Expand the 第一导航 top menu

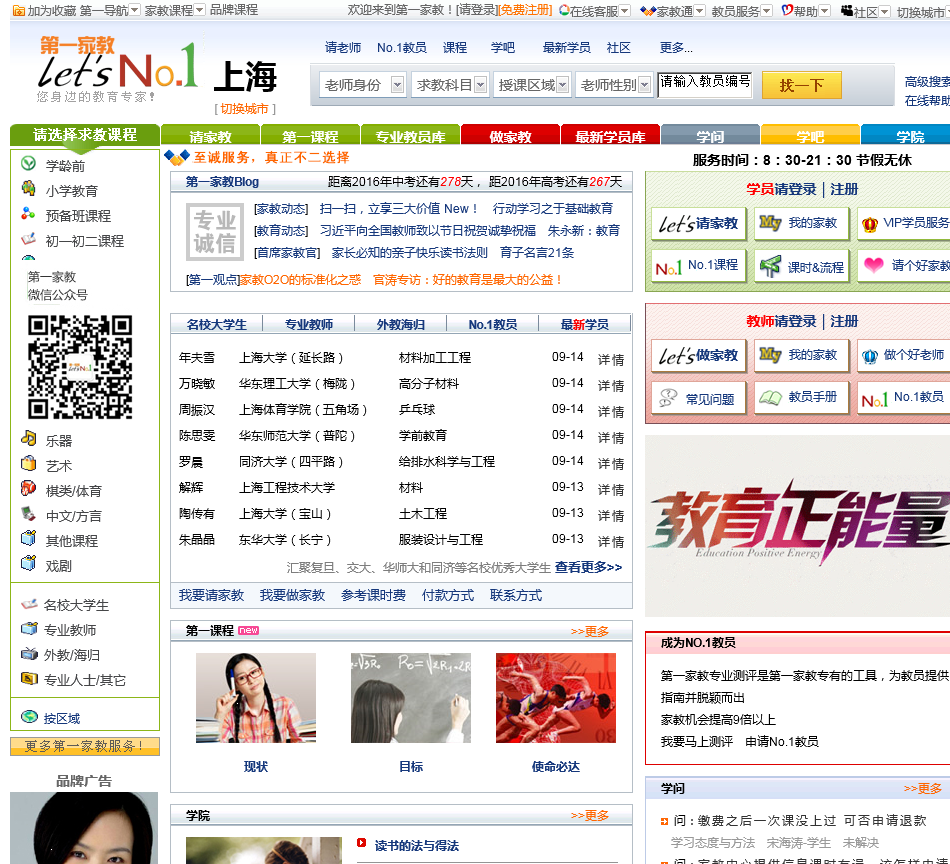click(x=135, y=10)
